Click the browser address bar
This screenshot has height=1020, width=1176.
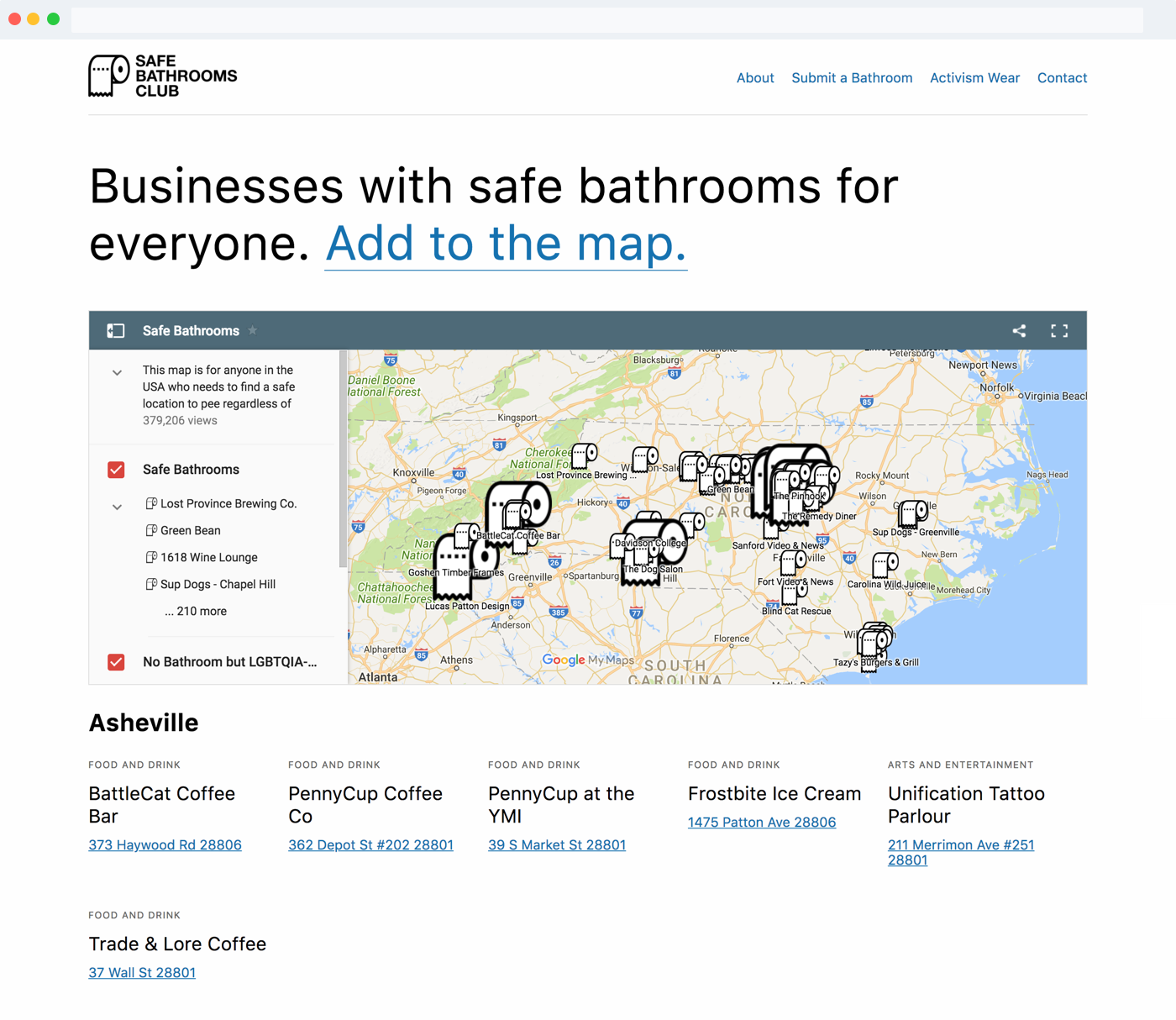[606, 19]
